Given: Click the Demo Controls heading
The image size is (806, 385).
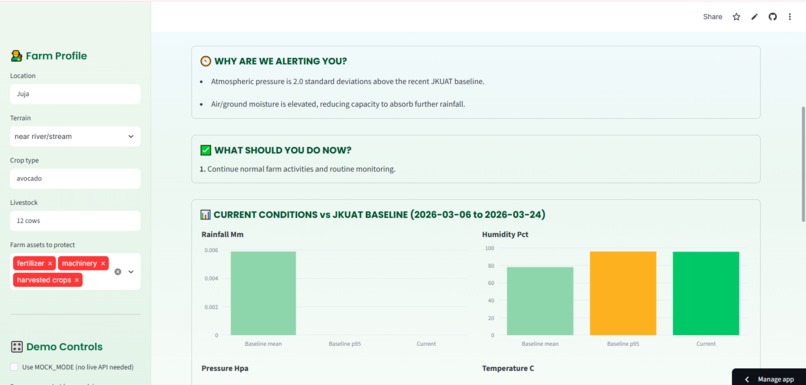Looking at the screenshot, I should 64,346.
